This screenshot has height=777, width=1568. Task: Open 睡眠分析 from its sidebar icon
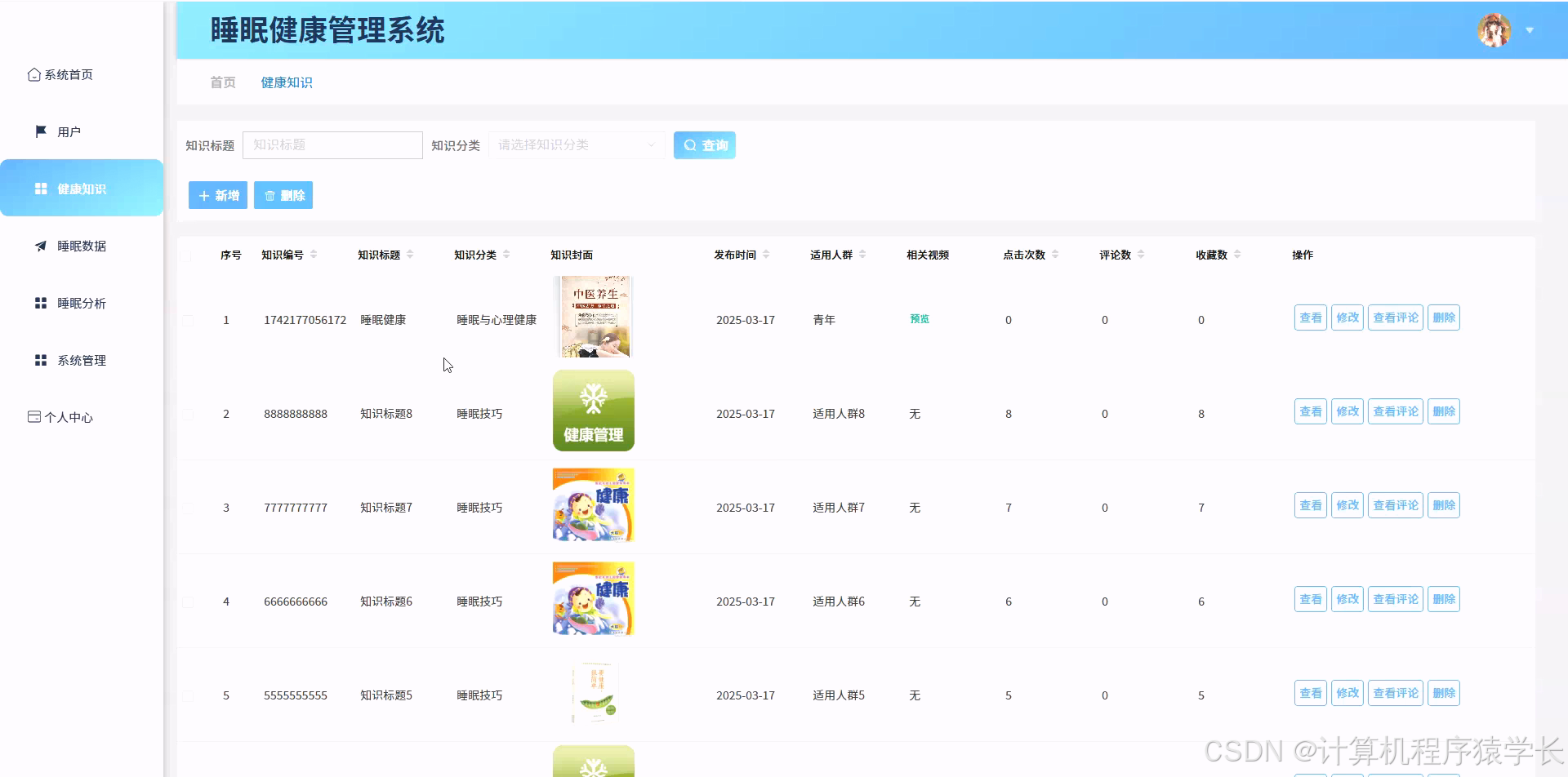pos(40,302)
